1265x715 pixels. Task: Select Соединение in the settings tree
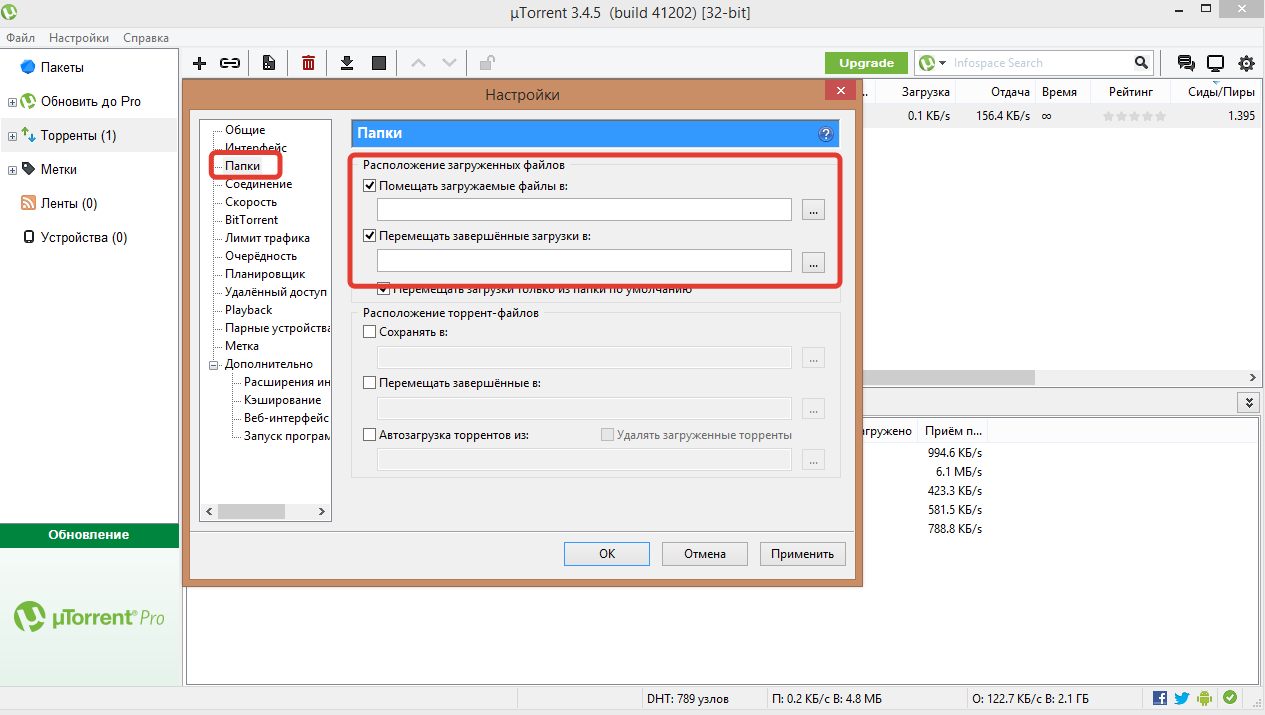[x=259, y=184]
